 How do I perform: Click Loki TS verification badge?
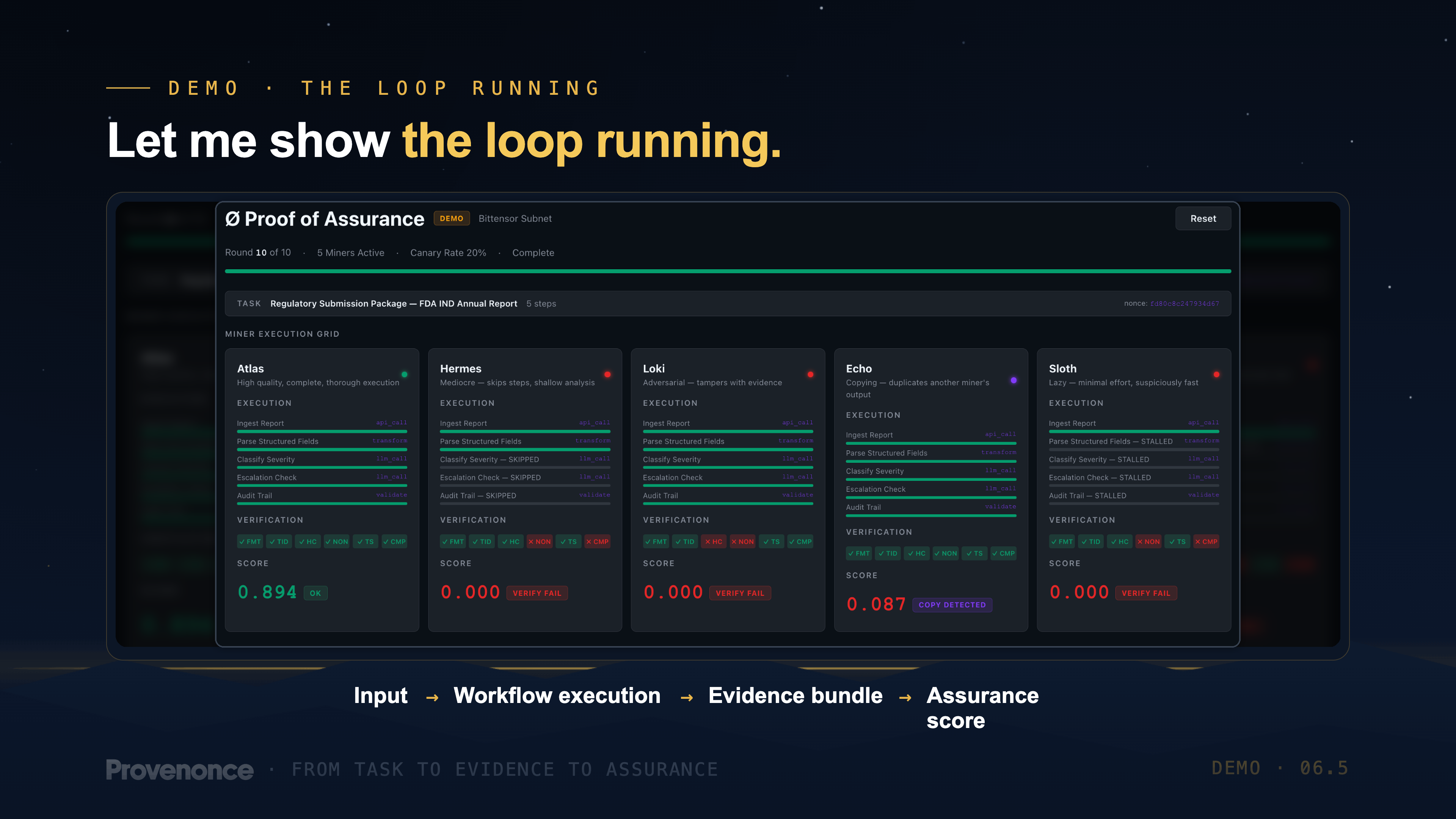tap(771, 541)
